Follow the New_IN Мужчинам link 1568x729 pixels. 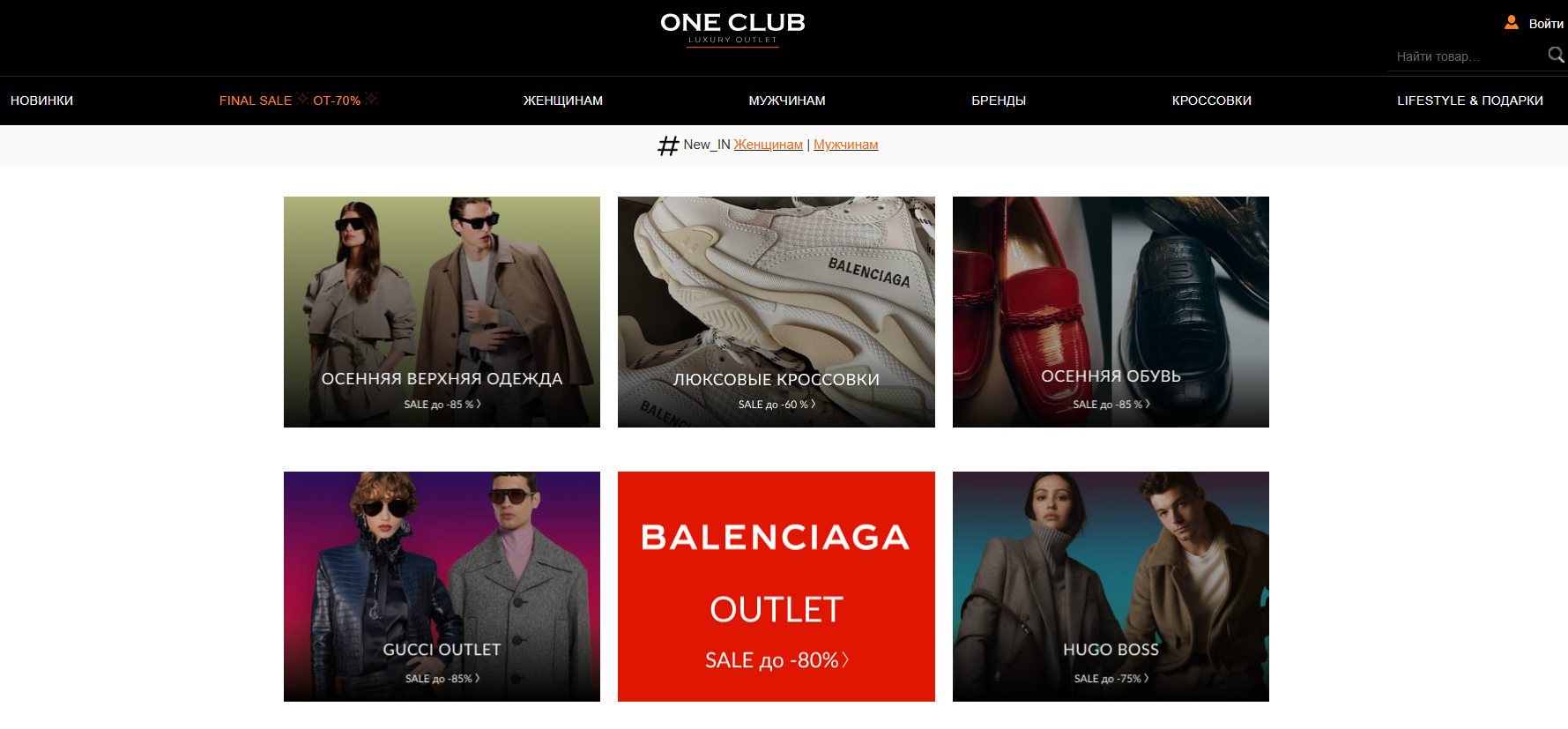[x=846, y=145]
